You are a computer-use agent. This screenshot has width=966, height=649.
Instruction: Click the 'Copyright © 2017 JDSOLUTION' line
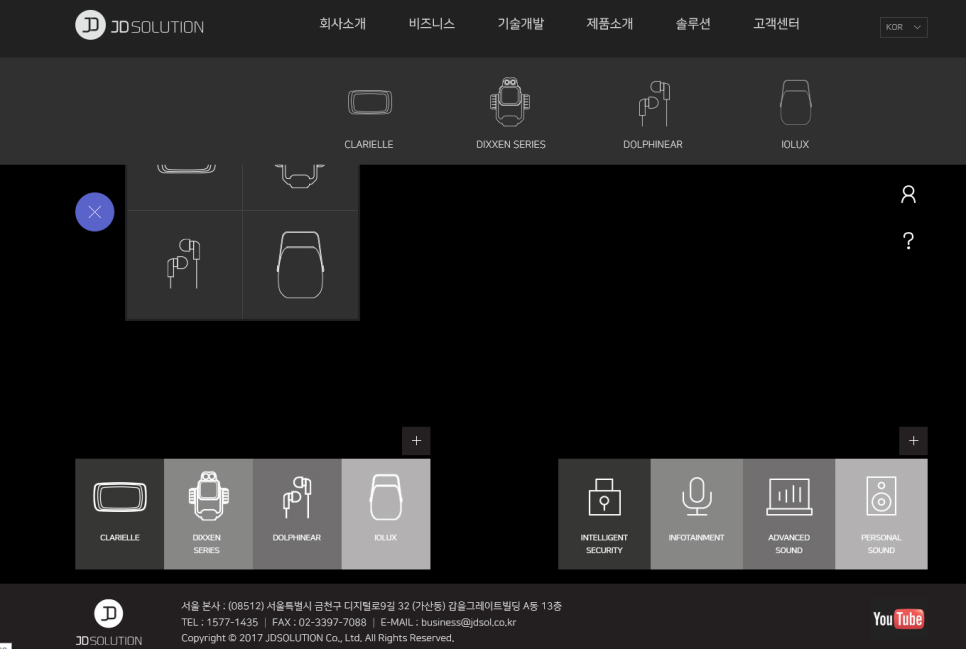pyautogui.click(x=318, y=638)
